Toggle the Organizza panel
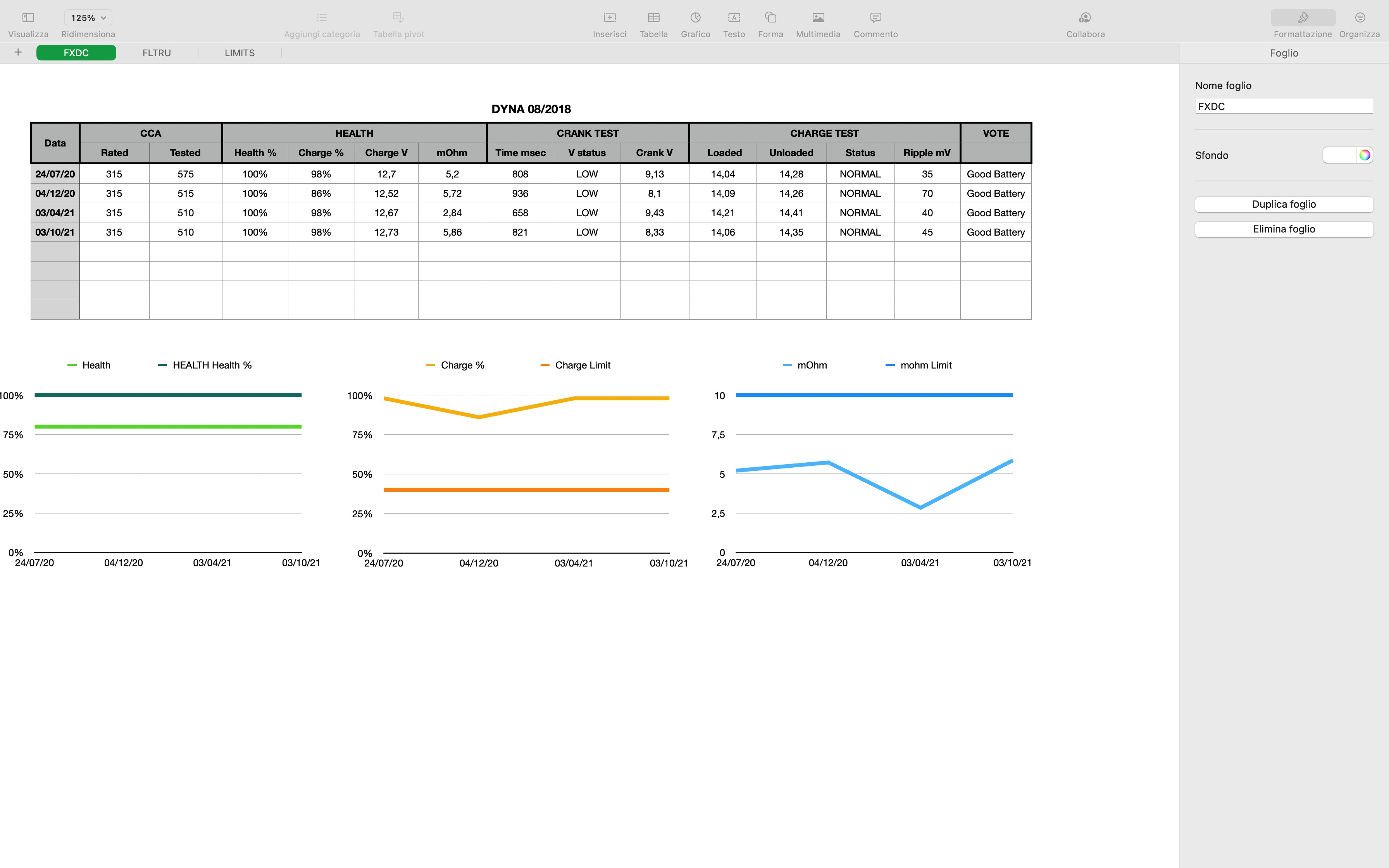Screen dimensions: 1389x868 pos(1359,18)
